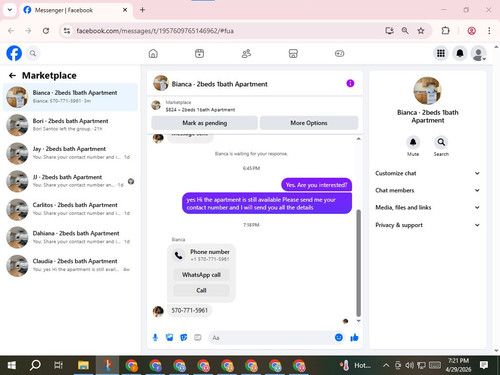Open Chrome profile icon
The height and width of the screenshot is (375, 500).
[x=471, y=31]
